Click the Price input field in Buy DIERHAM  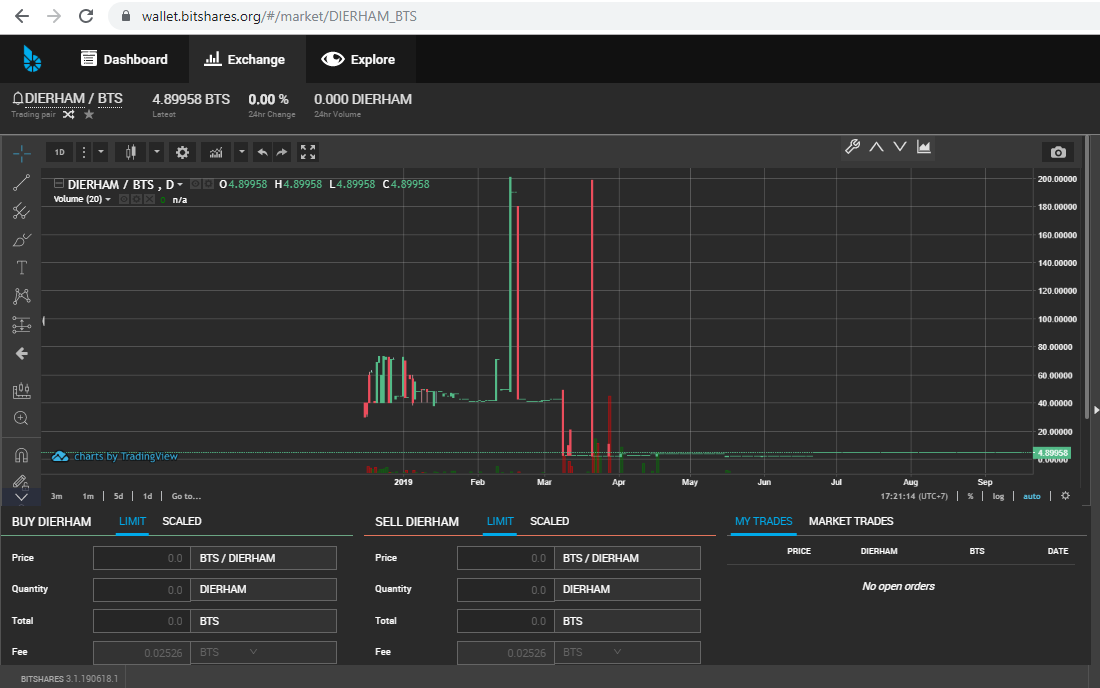(141, 558)
